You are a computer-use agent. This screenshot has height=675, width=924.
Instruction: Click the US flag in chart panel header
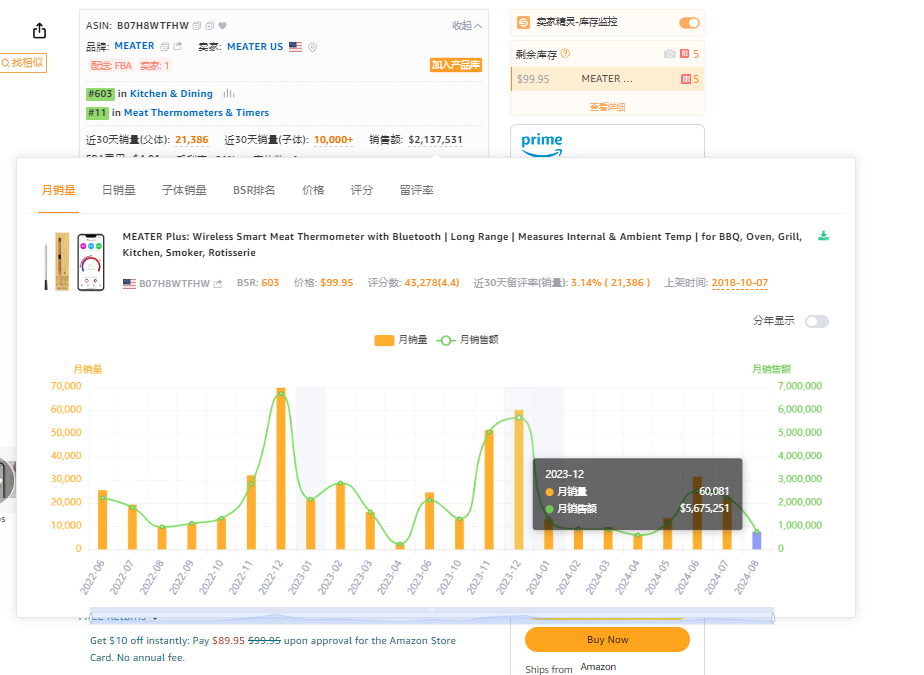(x=129, y=284)
